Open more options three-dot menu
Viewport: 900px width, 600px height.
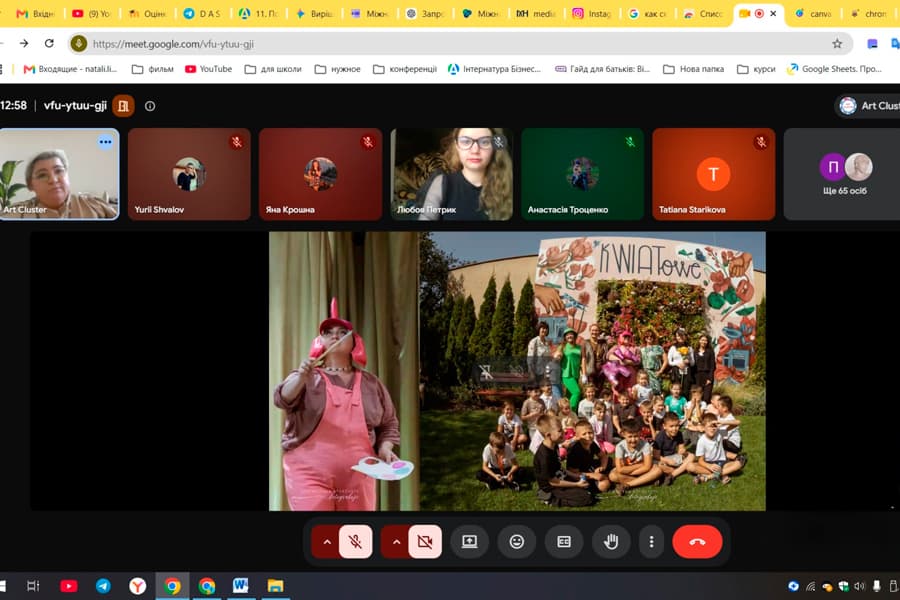(x=651, y=541)
